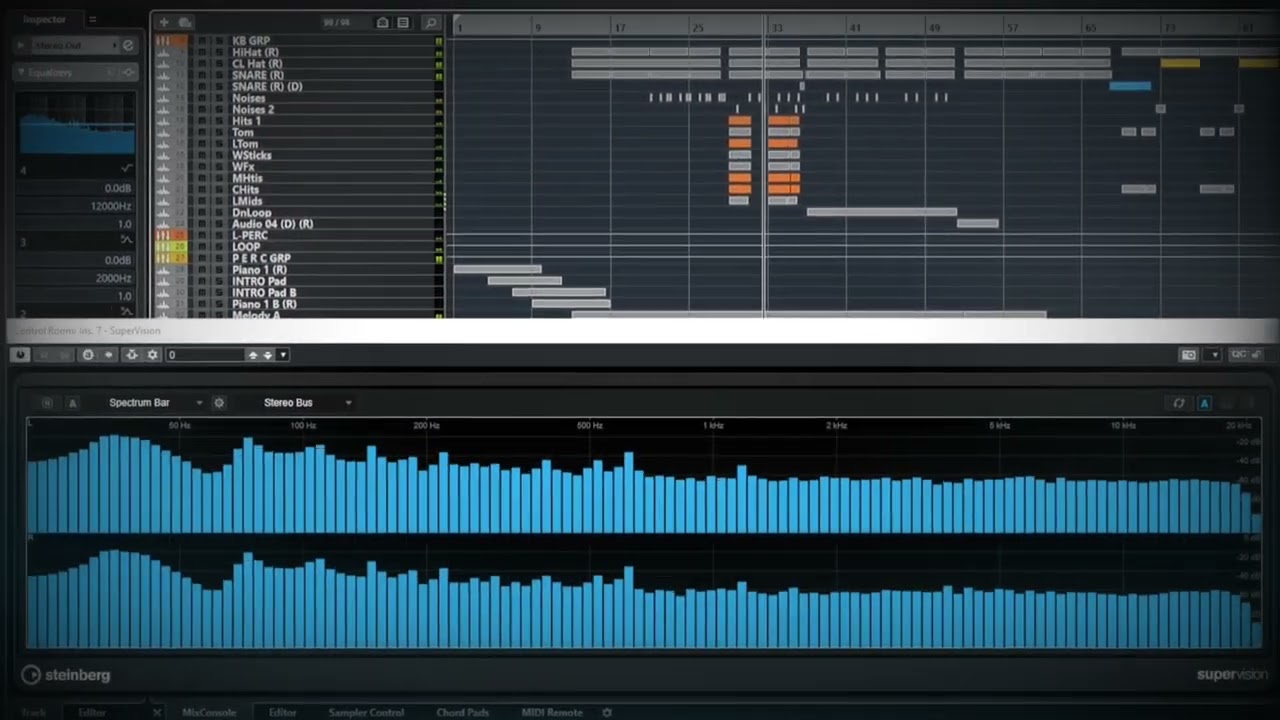Click the 12000Hz EQ frequency value
Viewport: 1280px width, 720px height.
[111, 206]
